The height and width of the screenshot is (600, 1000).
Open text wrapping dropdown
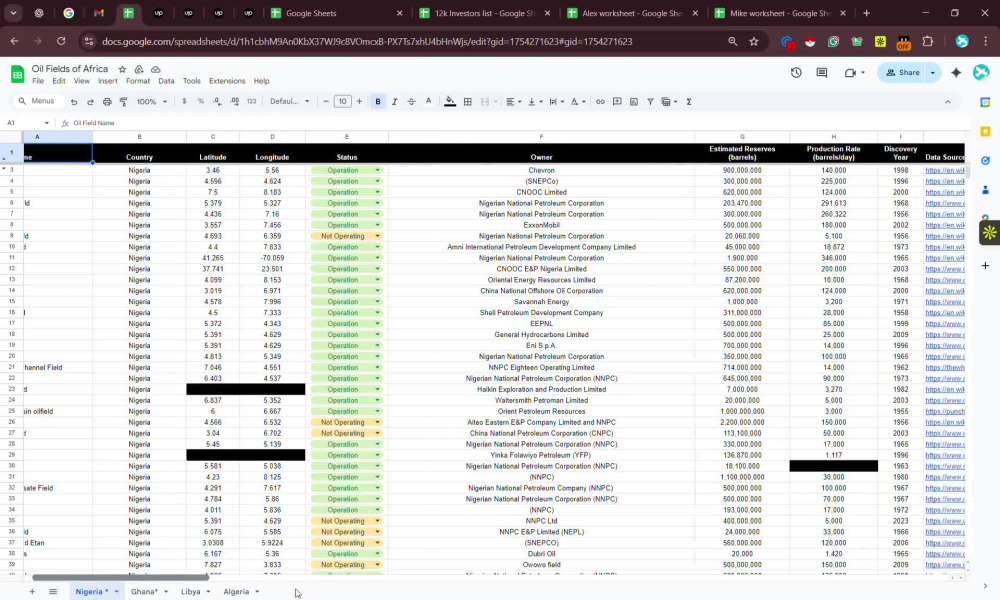[x=556, y=101]
